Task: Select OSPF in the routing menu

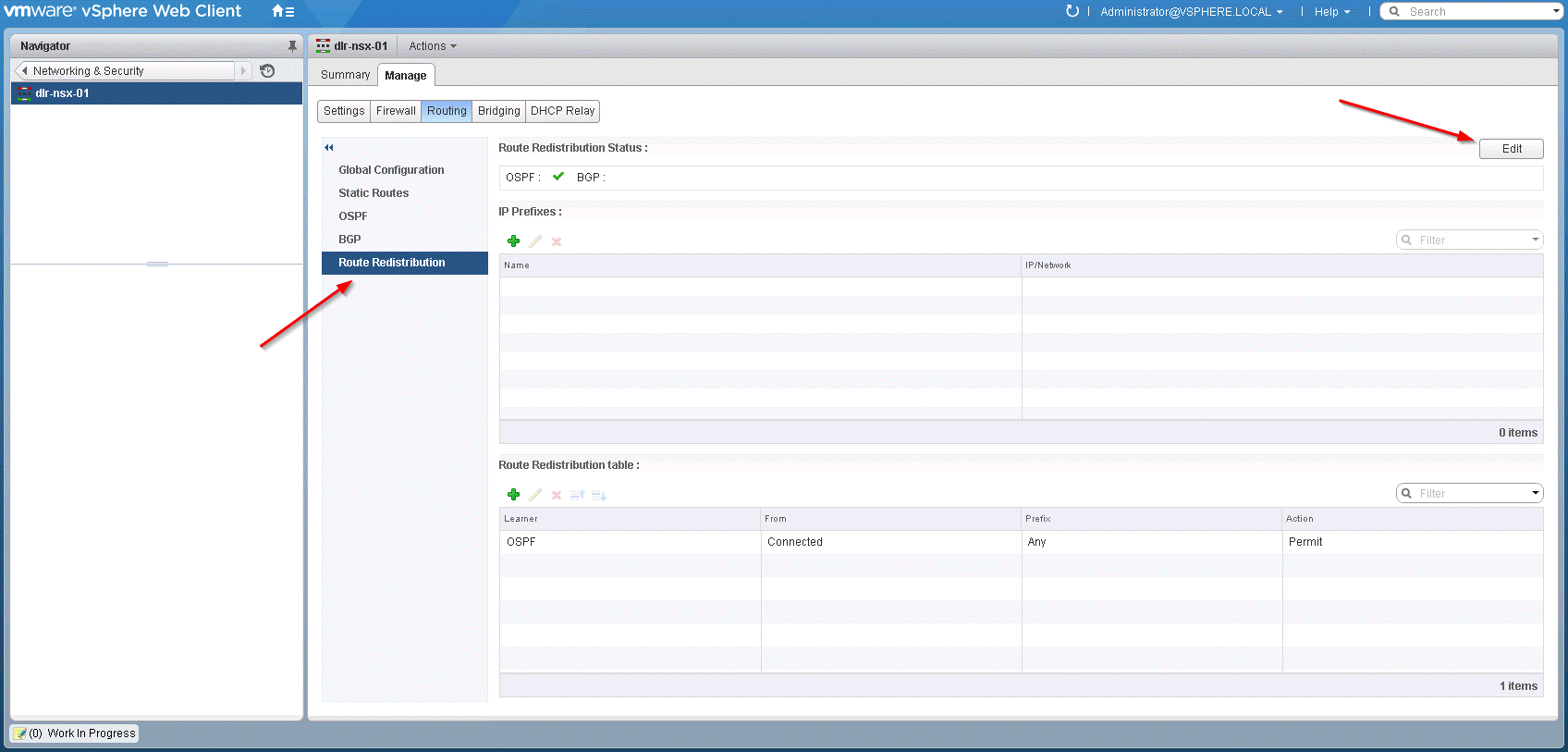Action: click(353, 216)
